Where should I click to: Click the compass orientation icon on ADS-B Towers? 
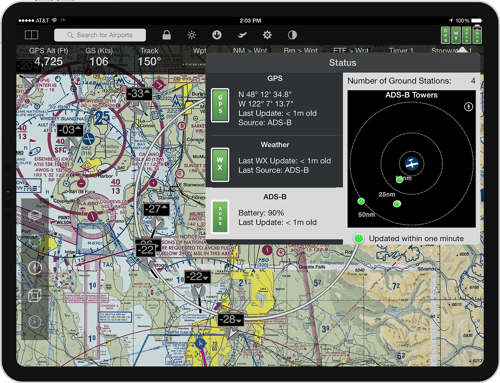pyautogui.click(x=468, y=107)
